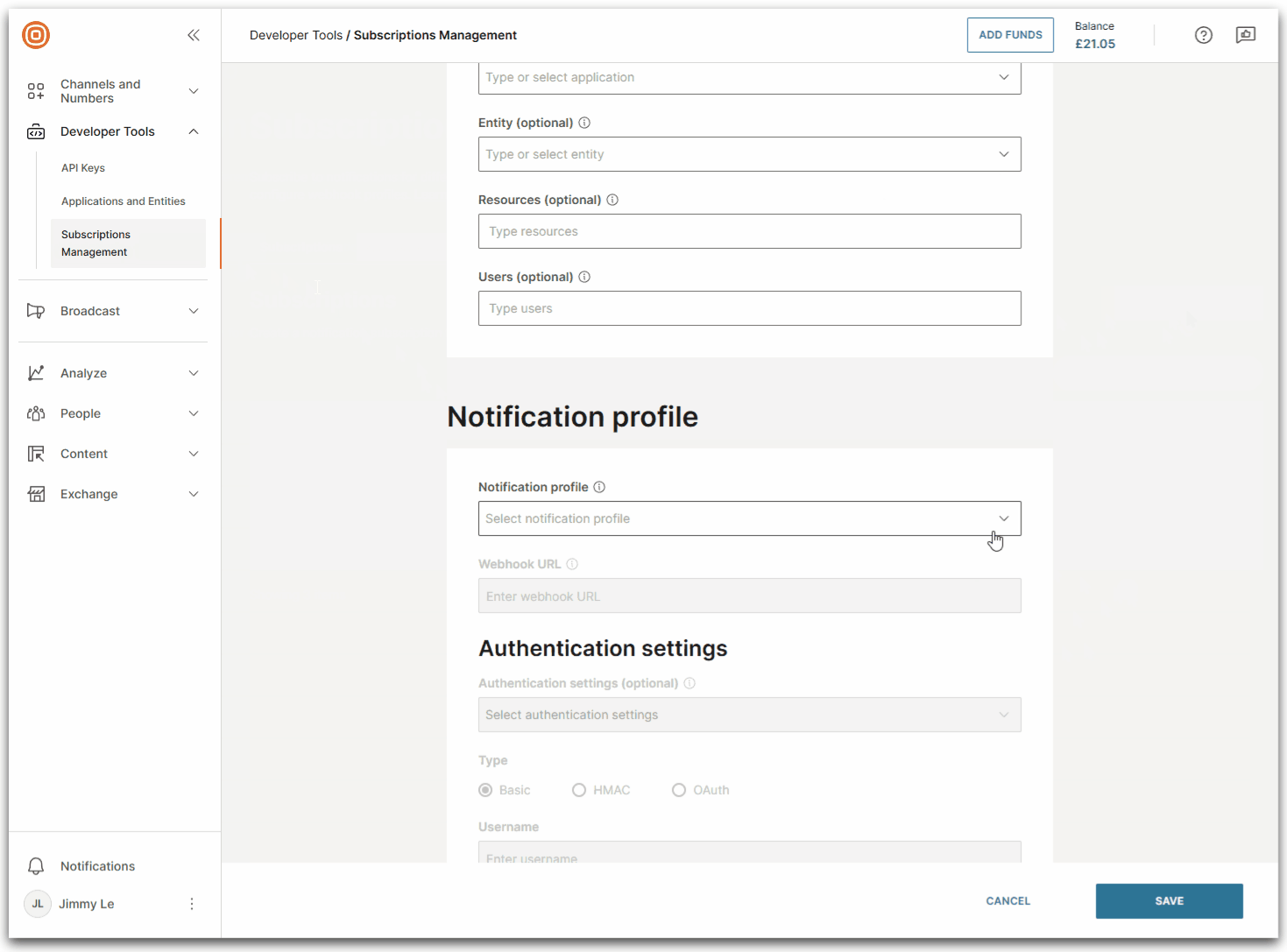Image resolution: width=1287 pixels, height=952 pixels.
Task: Click the Type resources input field
Action: coord(750,231)
